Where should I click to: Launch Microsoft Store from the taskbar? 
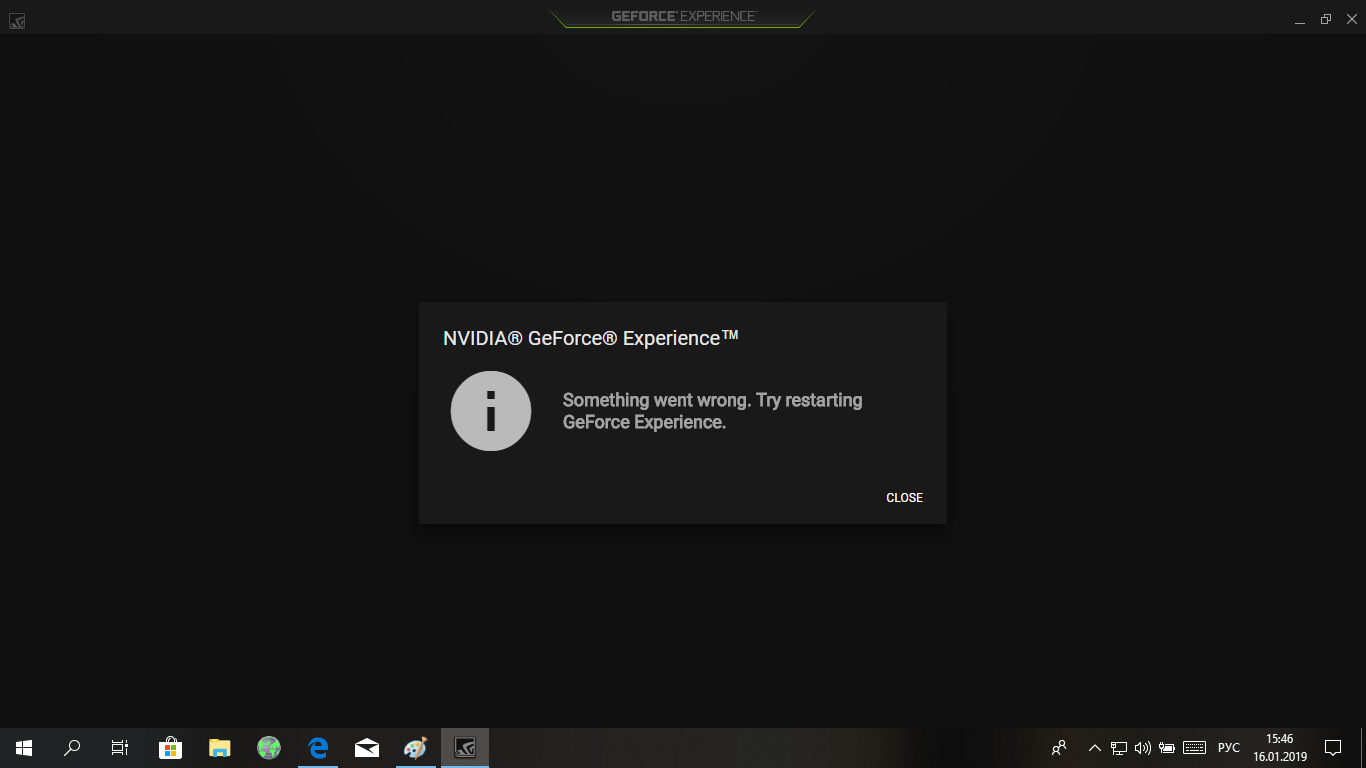[171, 747]
